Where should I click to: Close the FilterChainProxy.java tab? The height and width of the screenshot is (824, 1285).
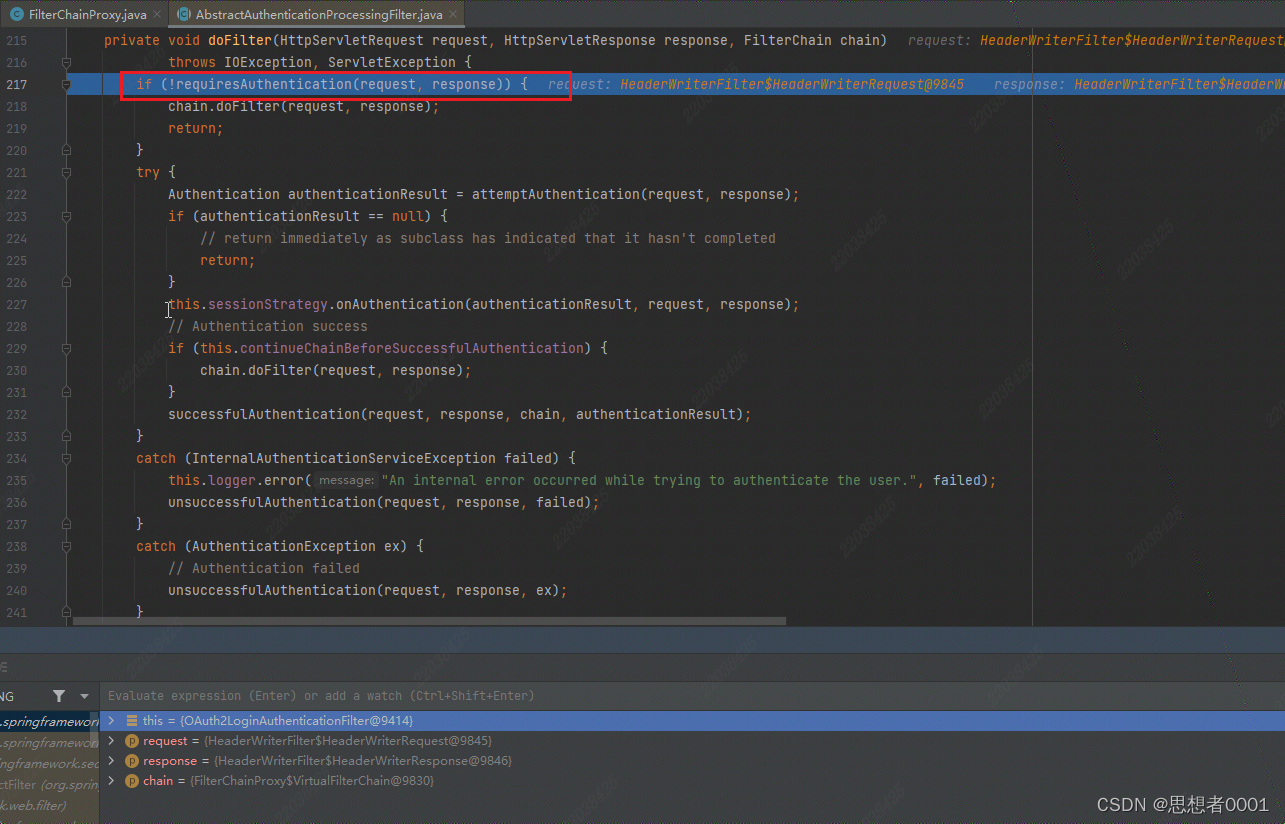tap(157, 15)
